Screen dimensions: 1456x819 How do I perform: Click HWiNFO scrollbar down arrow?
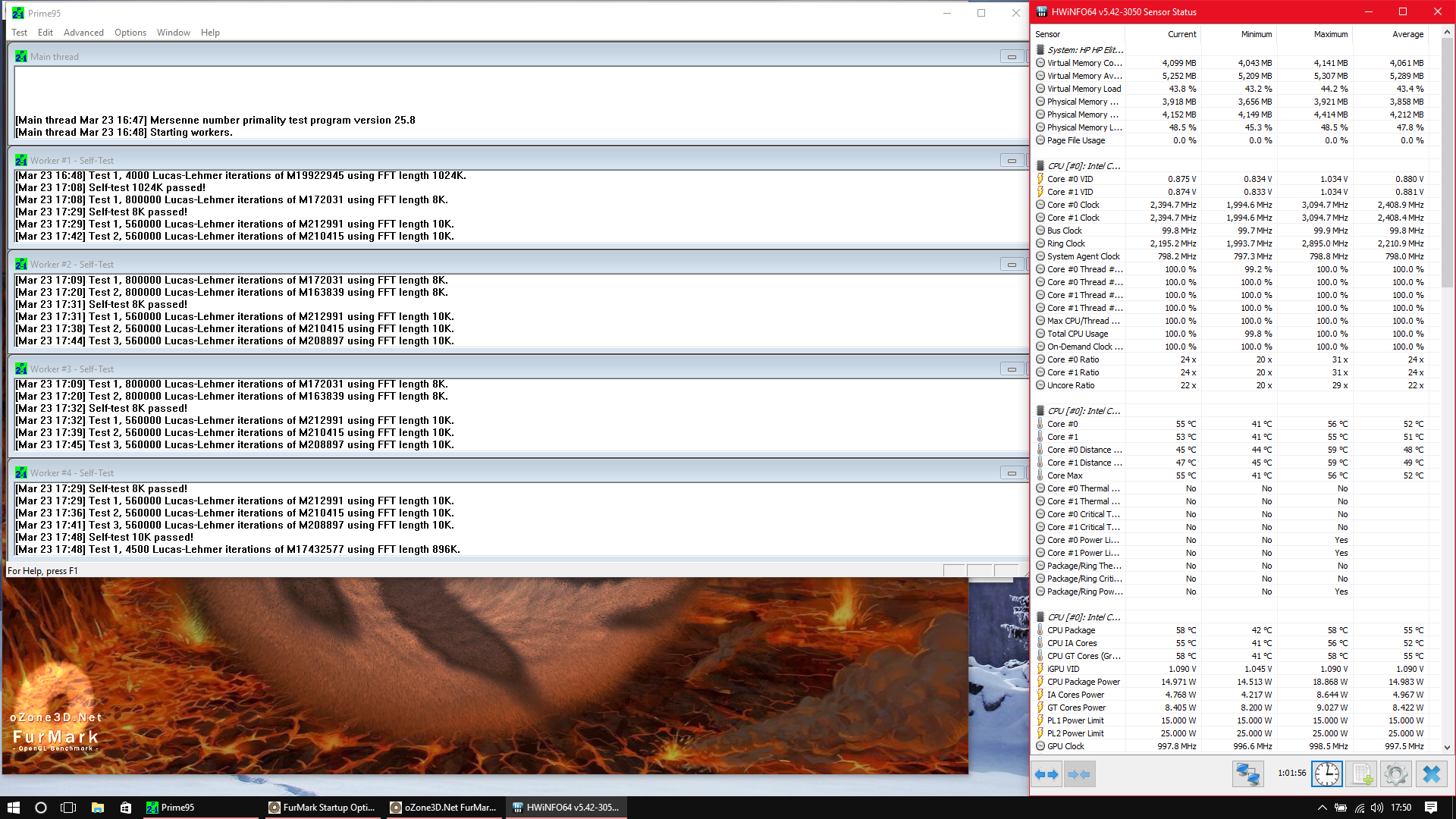point(1447,747)
